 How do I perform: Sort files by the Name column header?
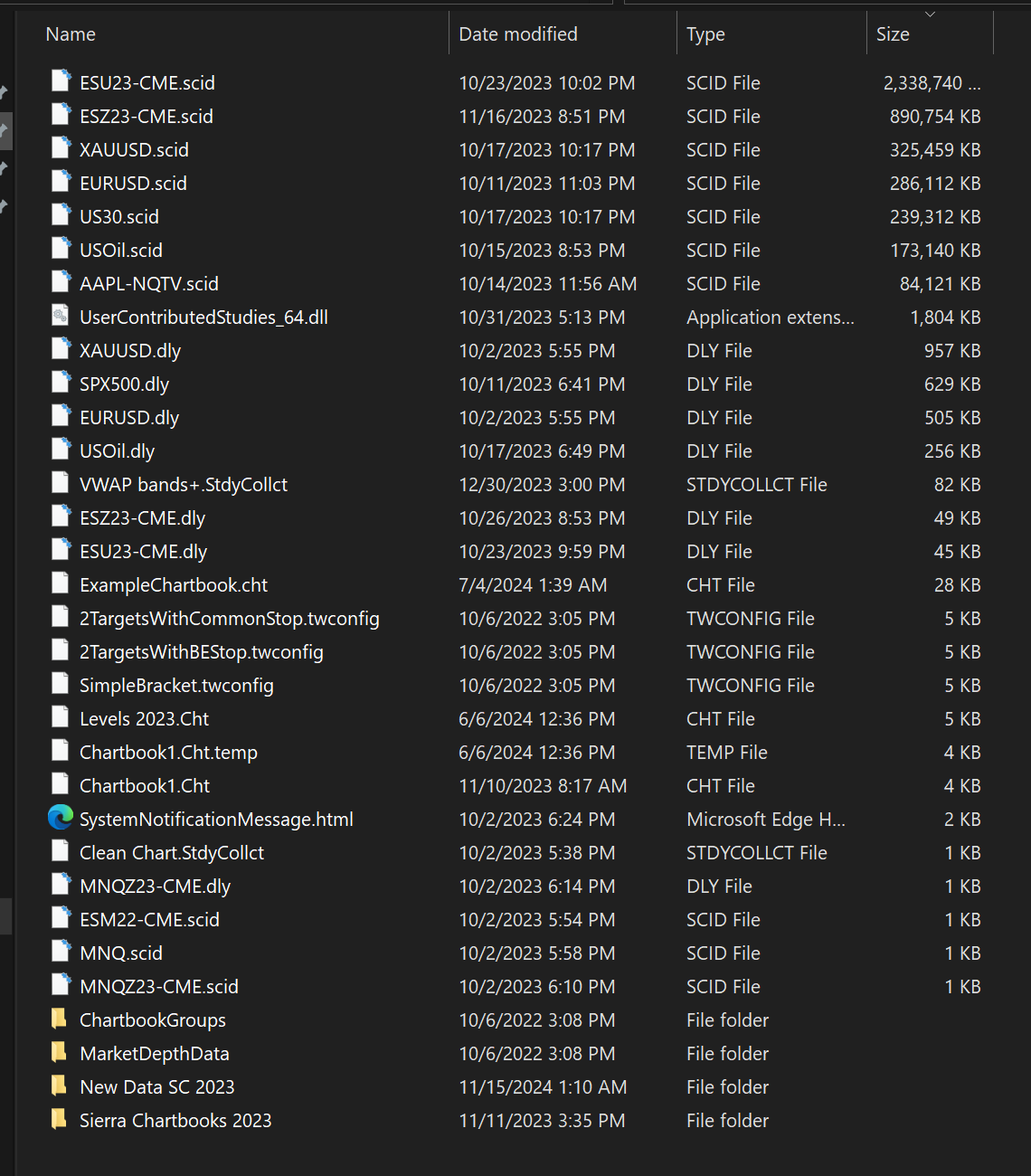point(71,34)
